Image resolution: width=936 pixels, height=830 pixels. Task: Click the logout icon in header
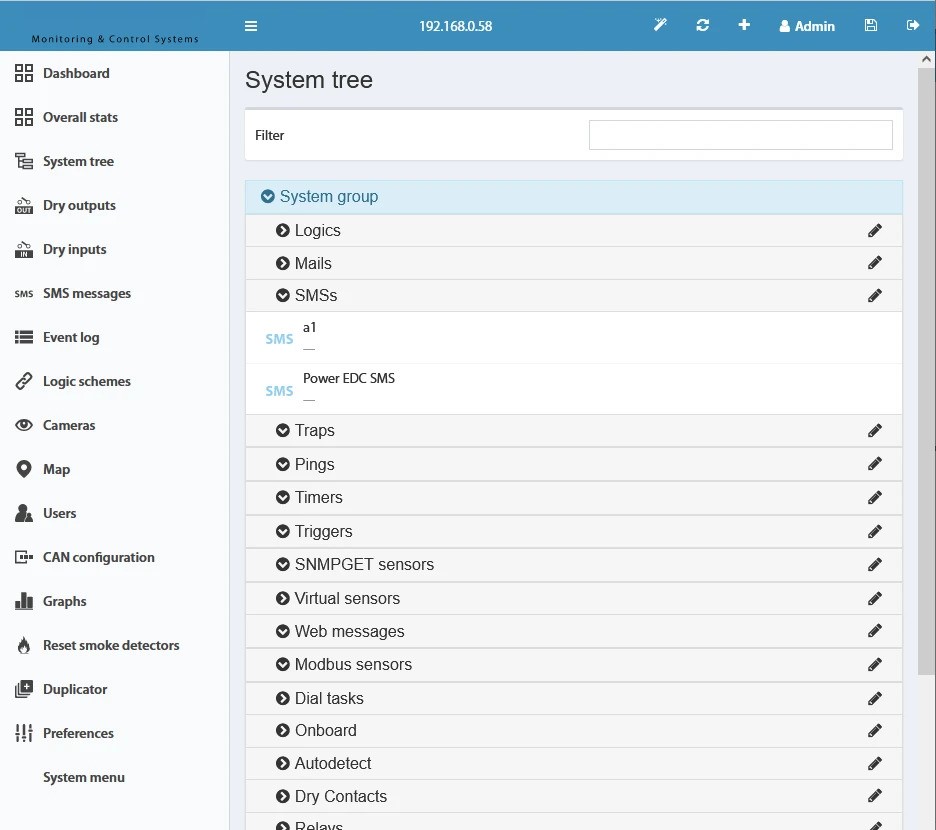[913, 25]
